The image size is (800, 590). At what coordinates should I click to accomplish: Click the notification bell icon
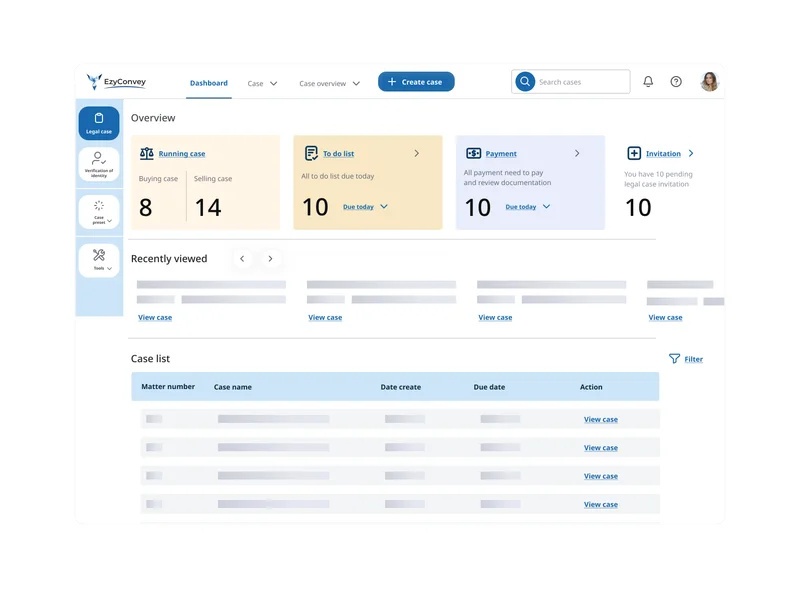[x=648, y=81]
